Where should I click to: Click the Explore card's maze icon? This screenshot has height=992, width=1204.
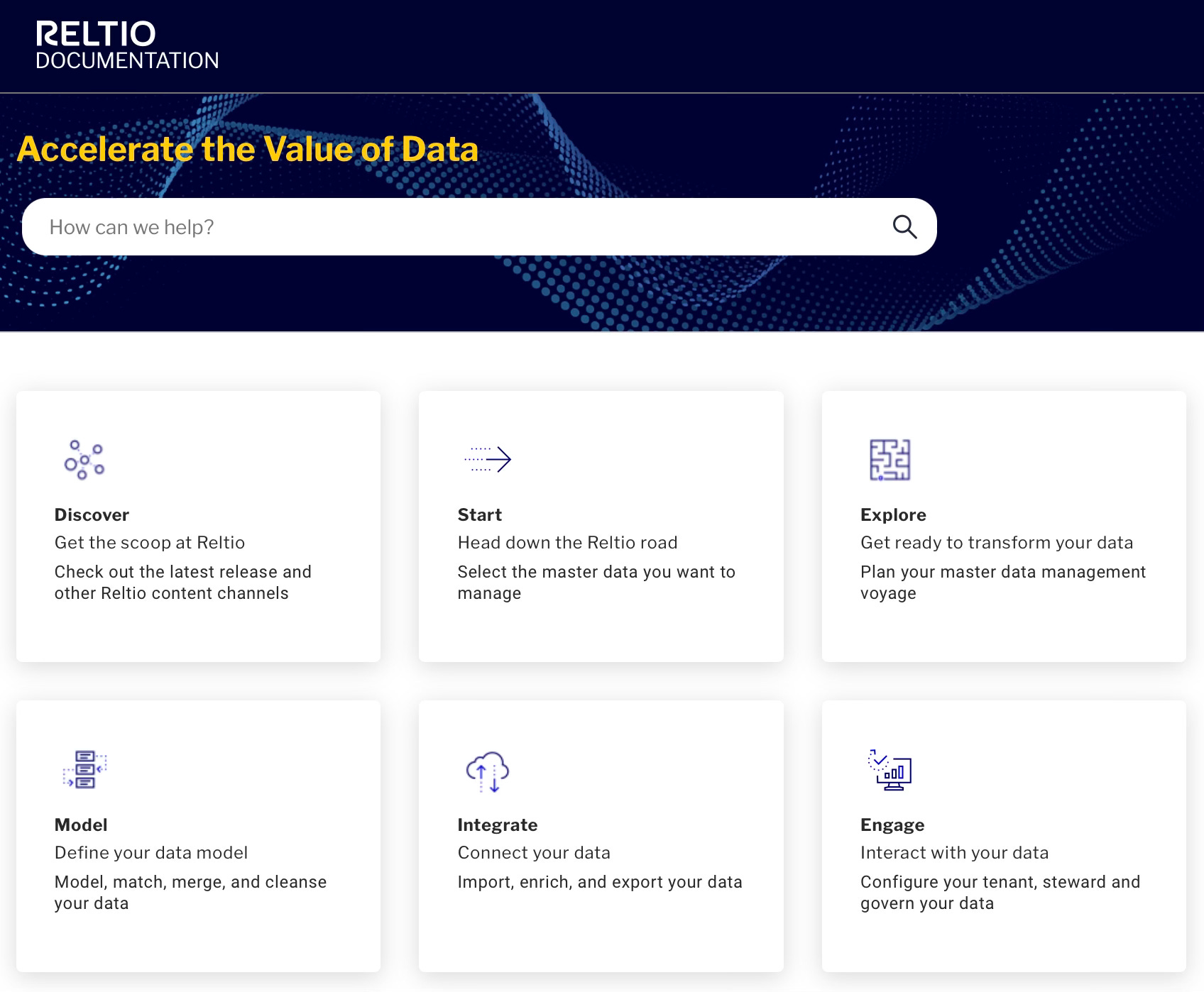coord(890,460)
